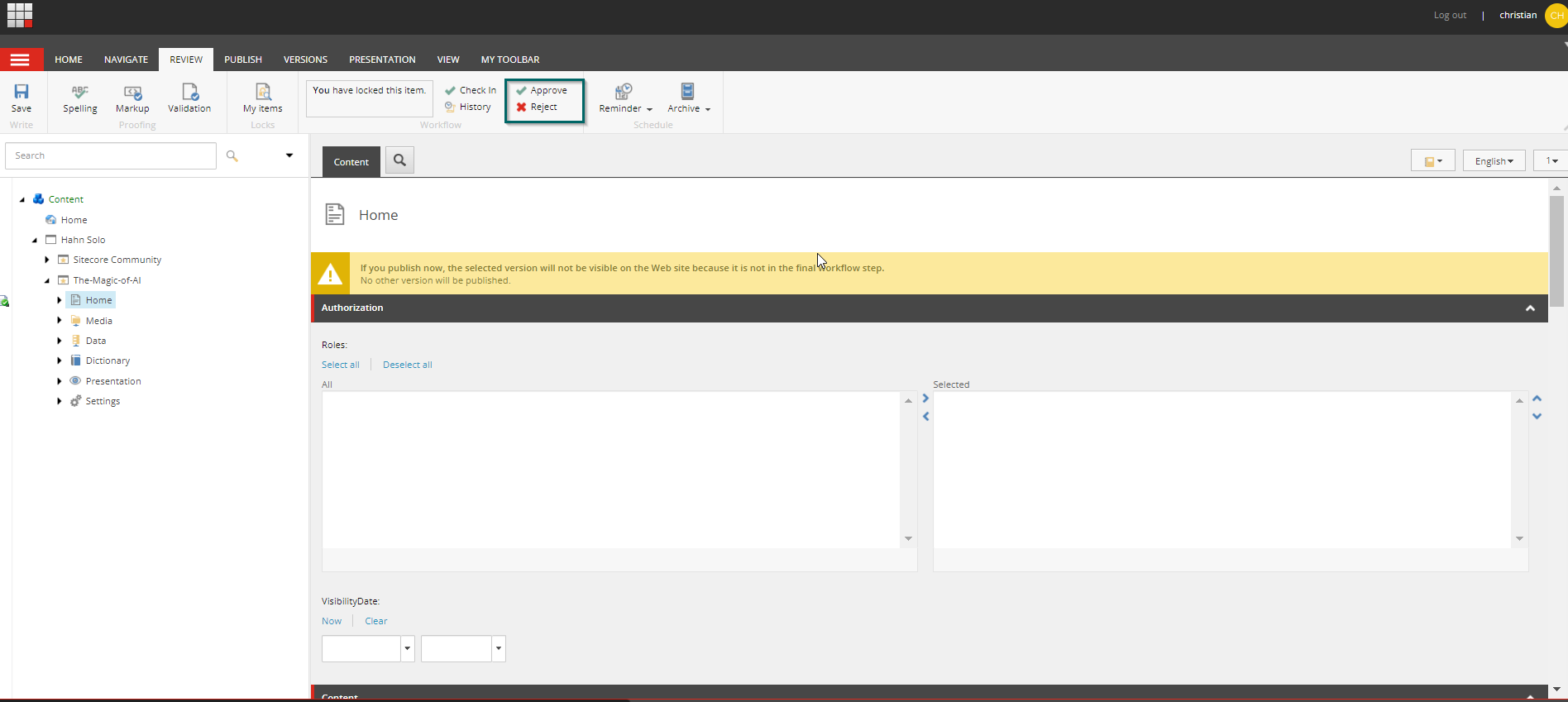The image size is (1568, 702).
Task: Reject the workflow item
Action: [x=543, y=107]
